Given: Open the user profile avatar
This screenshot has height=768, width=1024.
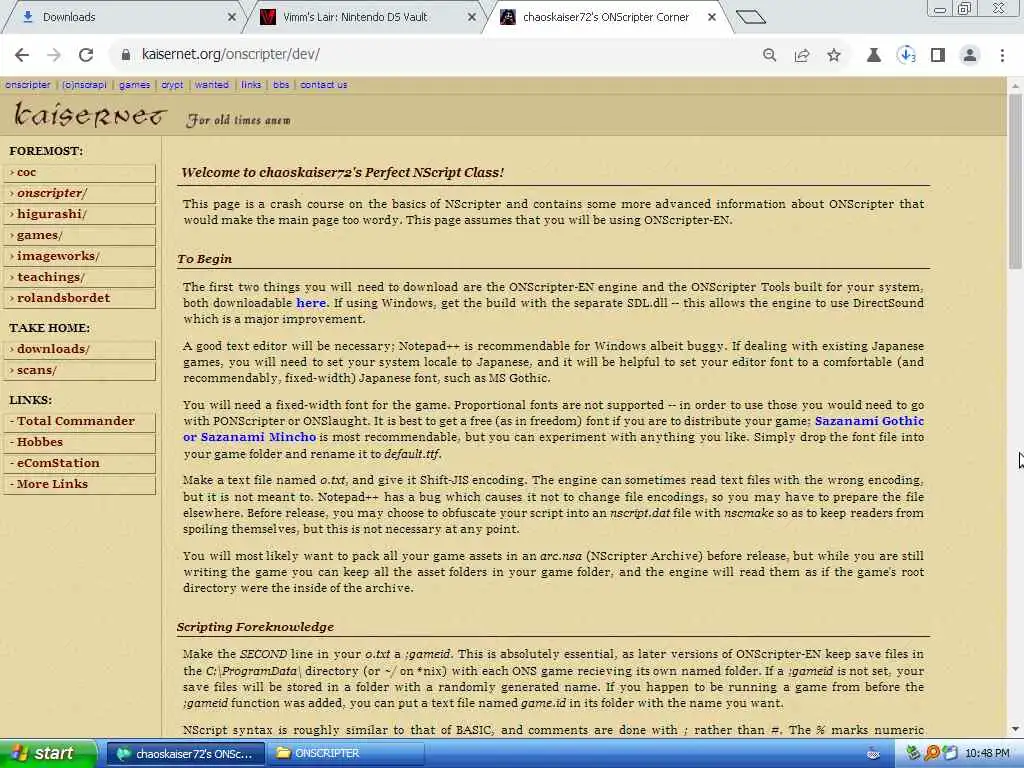Looking at the screenshot, I should [970, 55].
